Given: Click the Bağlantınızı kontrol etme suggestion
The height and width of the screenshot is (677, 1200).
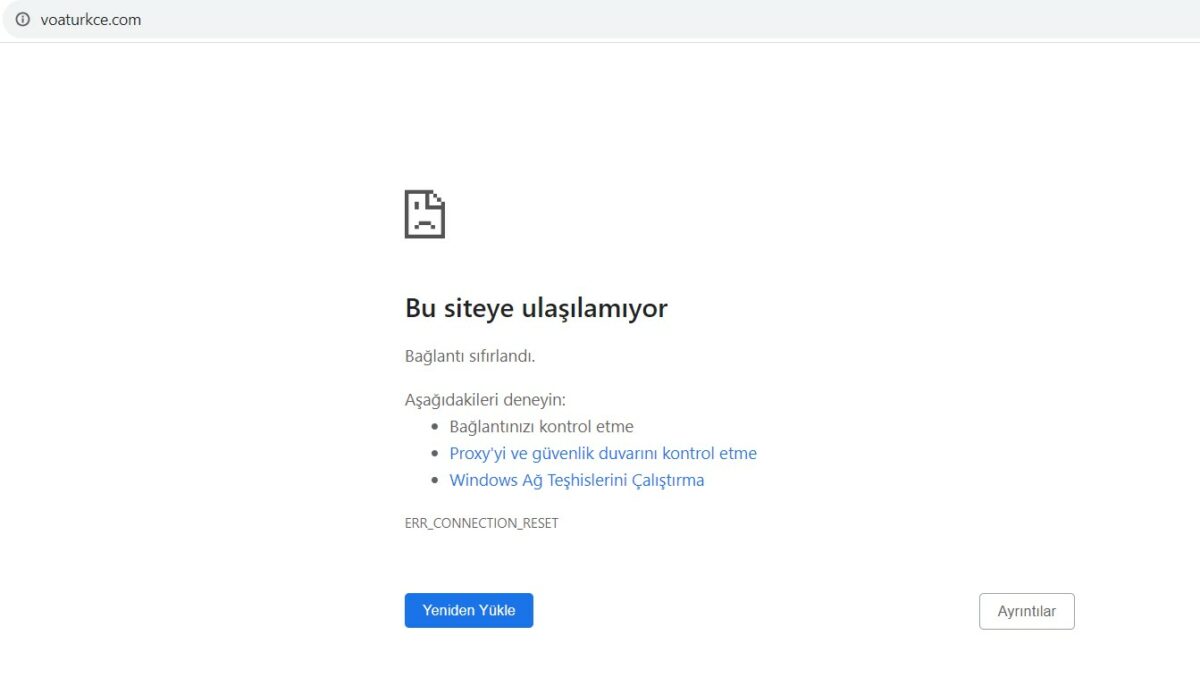Looking at the screenshot, I should tap(541, 427).
